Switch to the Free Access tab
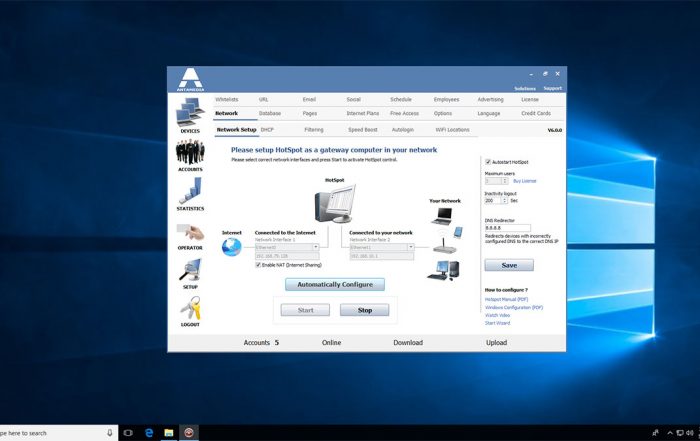 404,113
